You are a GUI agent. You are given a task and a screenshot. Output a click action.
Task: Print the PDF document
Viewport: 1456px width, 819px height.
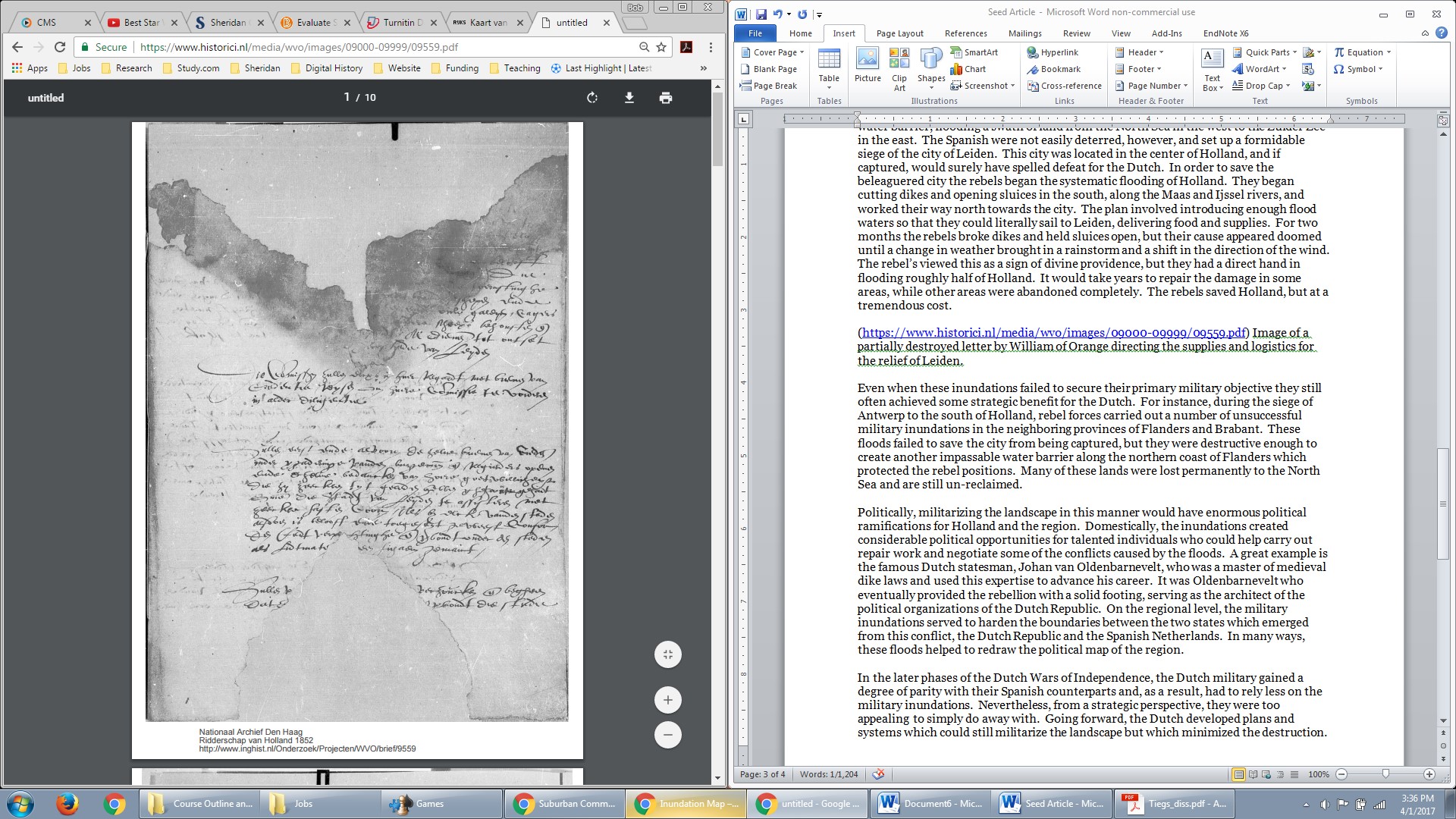[665, 98]
